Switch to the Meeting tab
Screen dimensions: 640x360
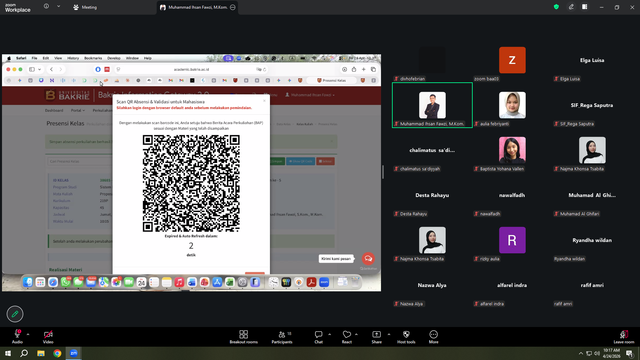pyautogui.click(x=85, y=7)
